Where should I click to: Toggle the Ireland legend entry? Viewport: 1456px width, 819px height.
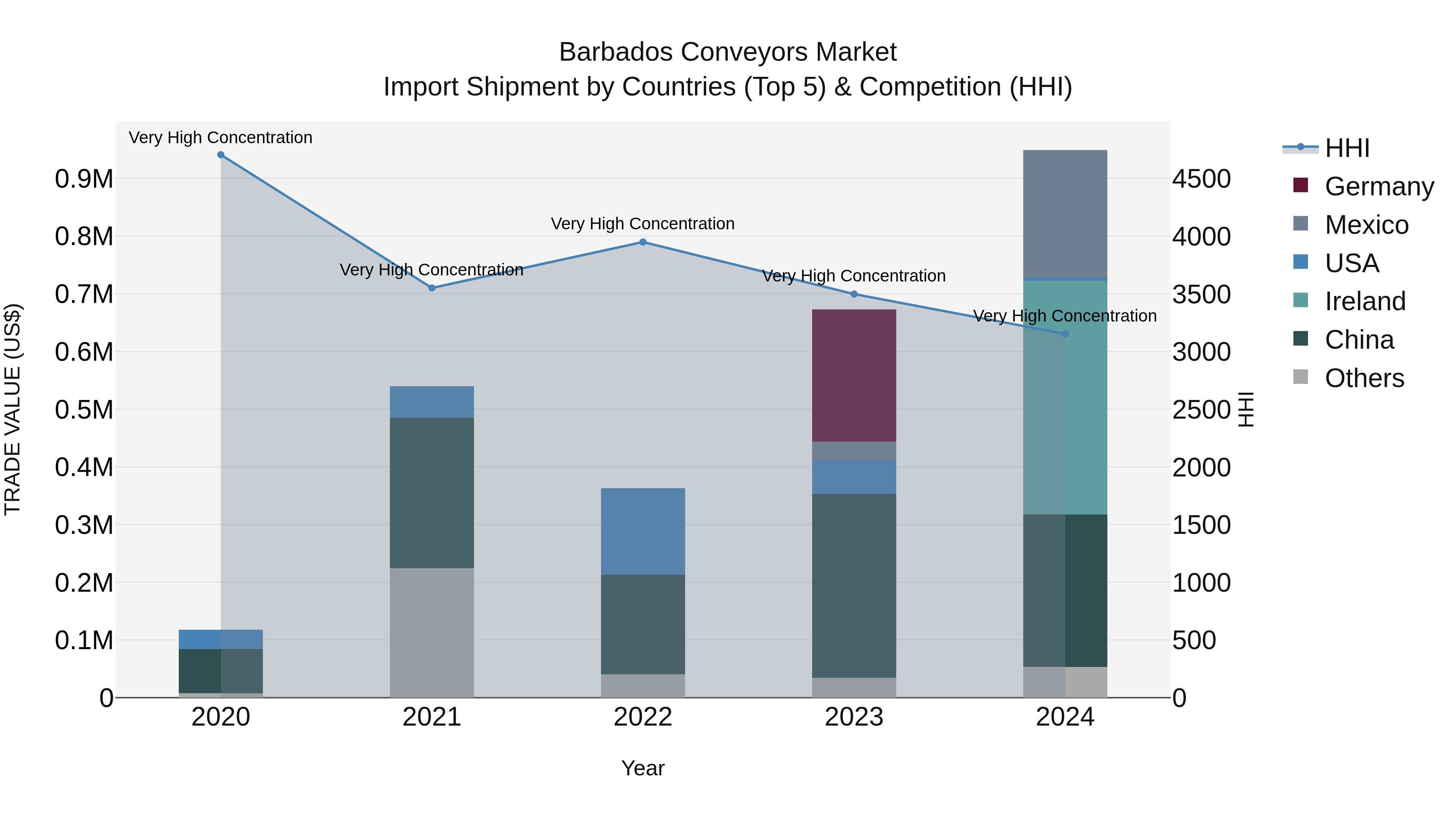click(1349, 301)
